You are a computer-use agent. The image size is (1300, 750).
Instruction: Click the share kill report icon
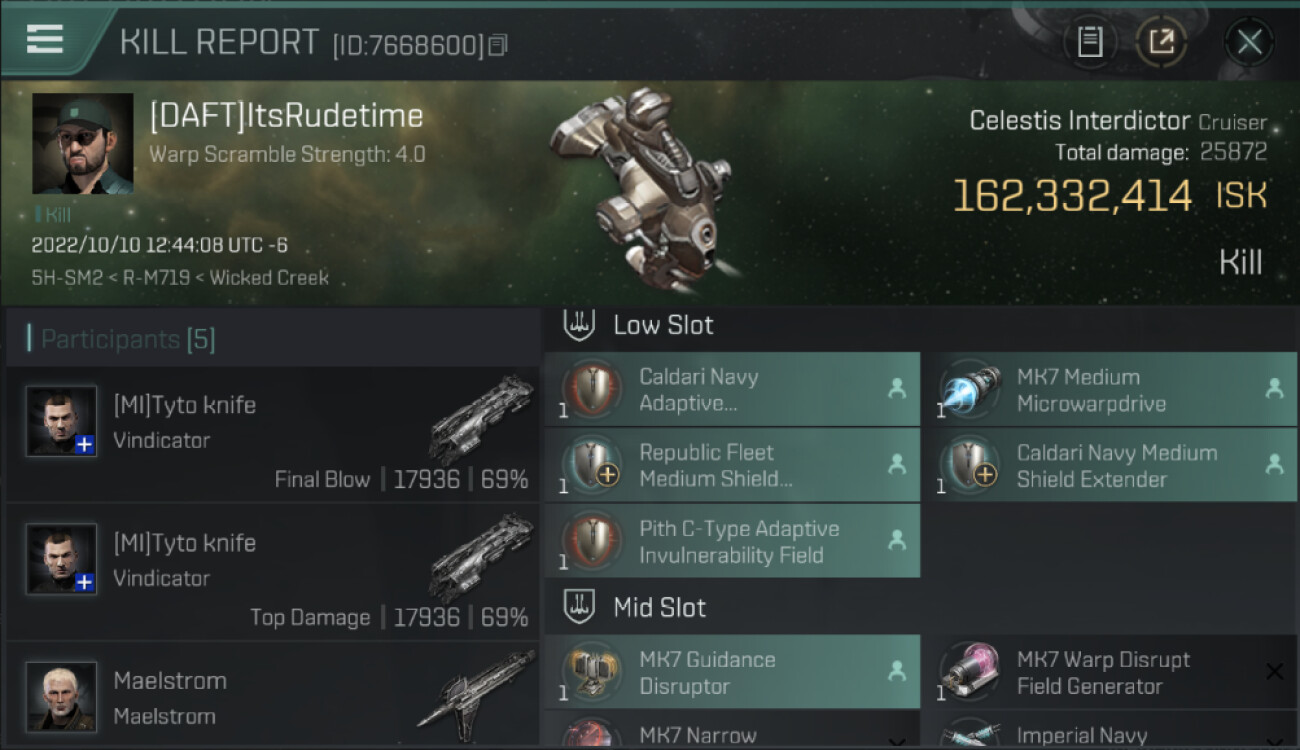[1161, 42]
